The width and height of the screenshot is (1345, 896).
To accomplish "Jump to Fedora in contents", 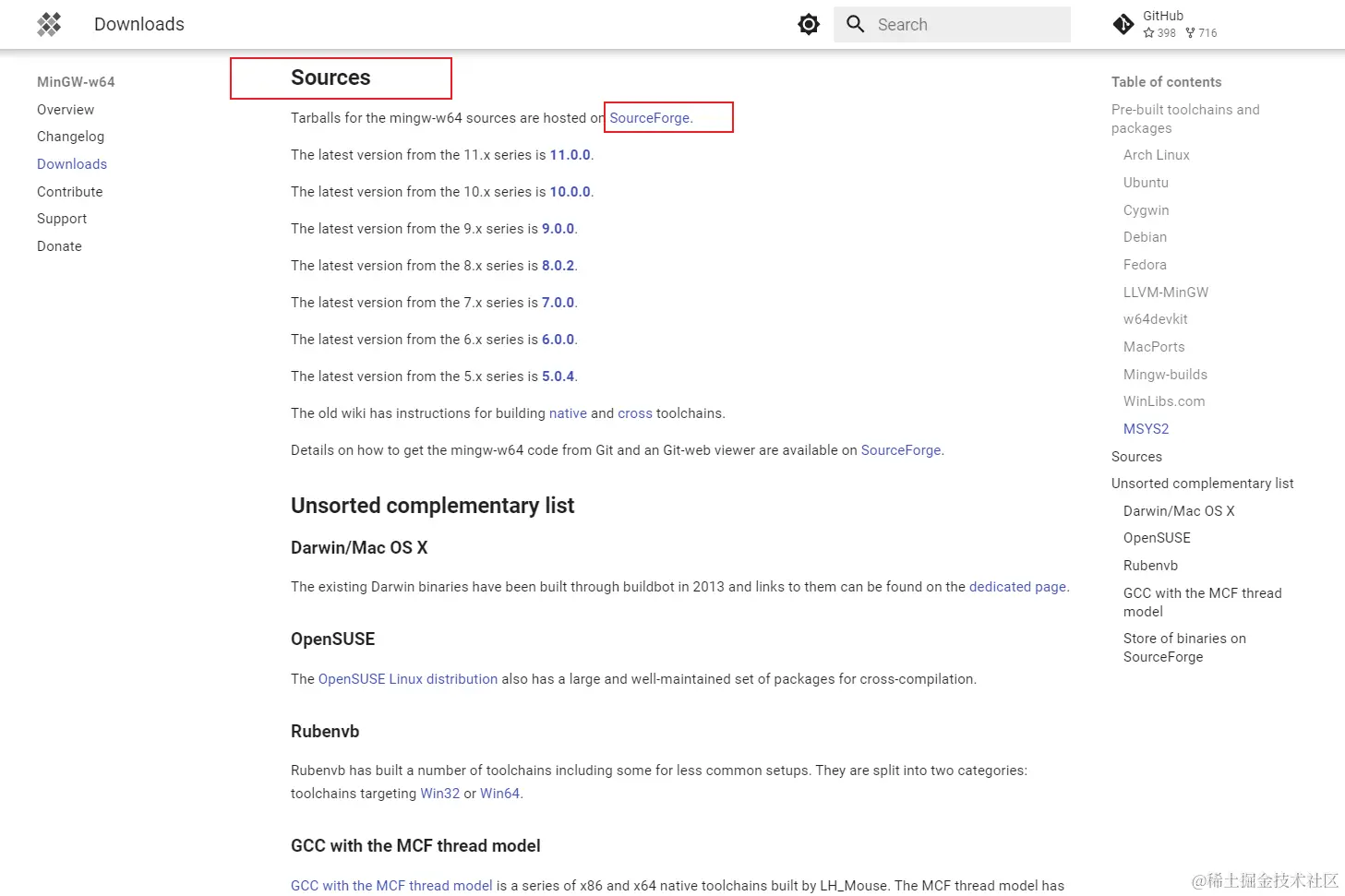I will tap(1145, 265).
